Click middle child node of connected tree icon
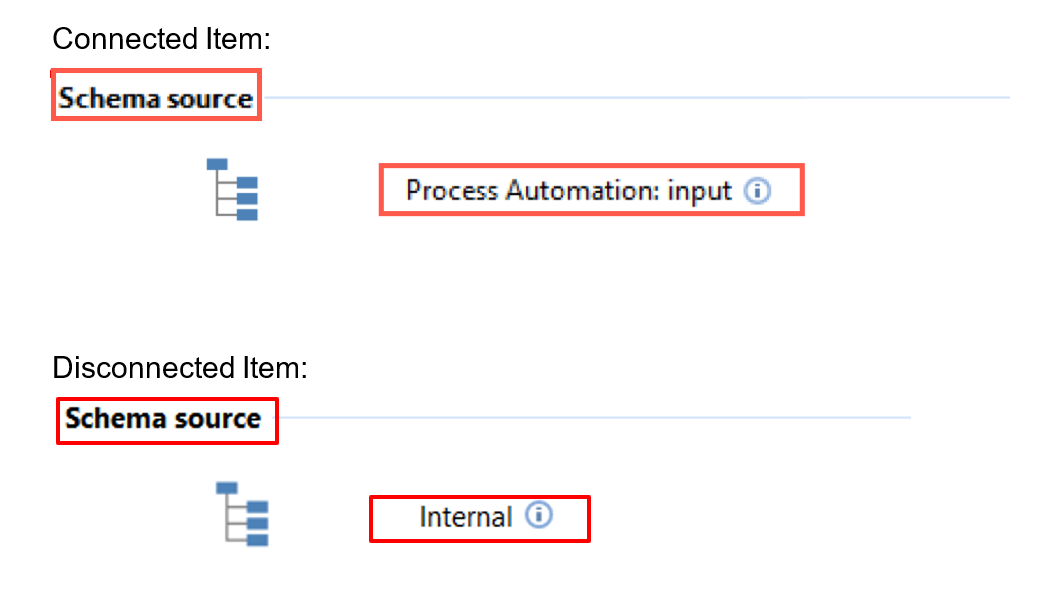This screenshot has height=610, width=1052. (x=247, y=199)
